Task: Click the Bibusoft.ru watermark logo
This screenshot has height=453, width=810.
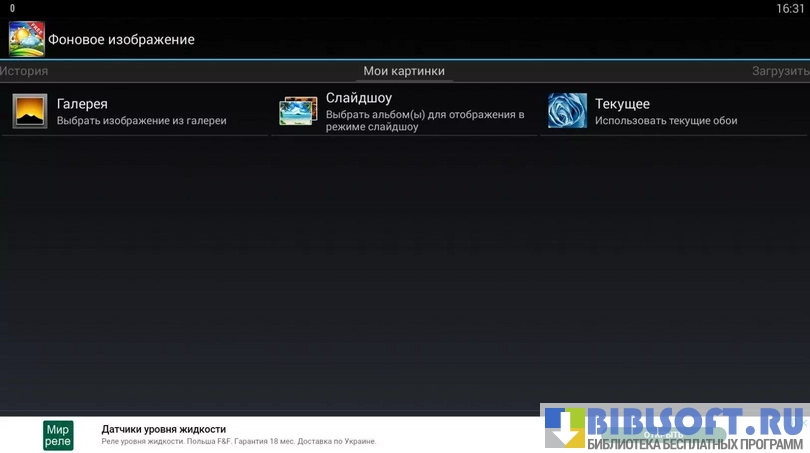Action: click(675, 428)
